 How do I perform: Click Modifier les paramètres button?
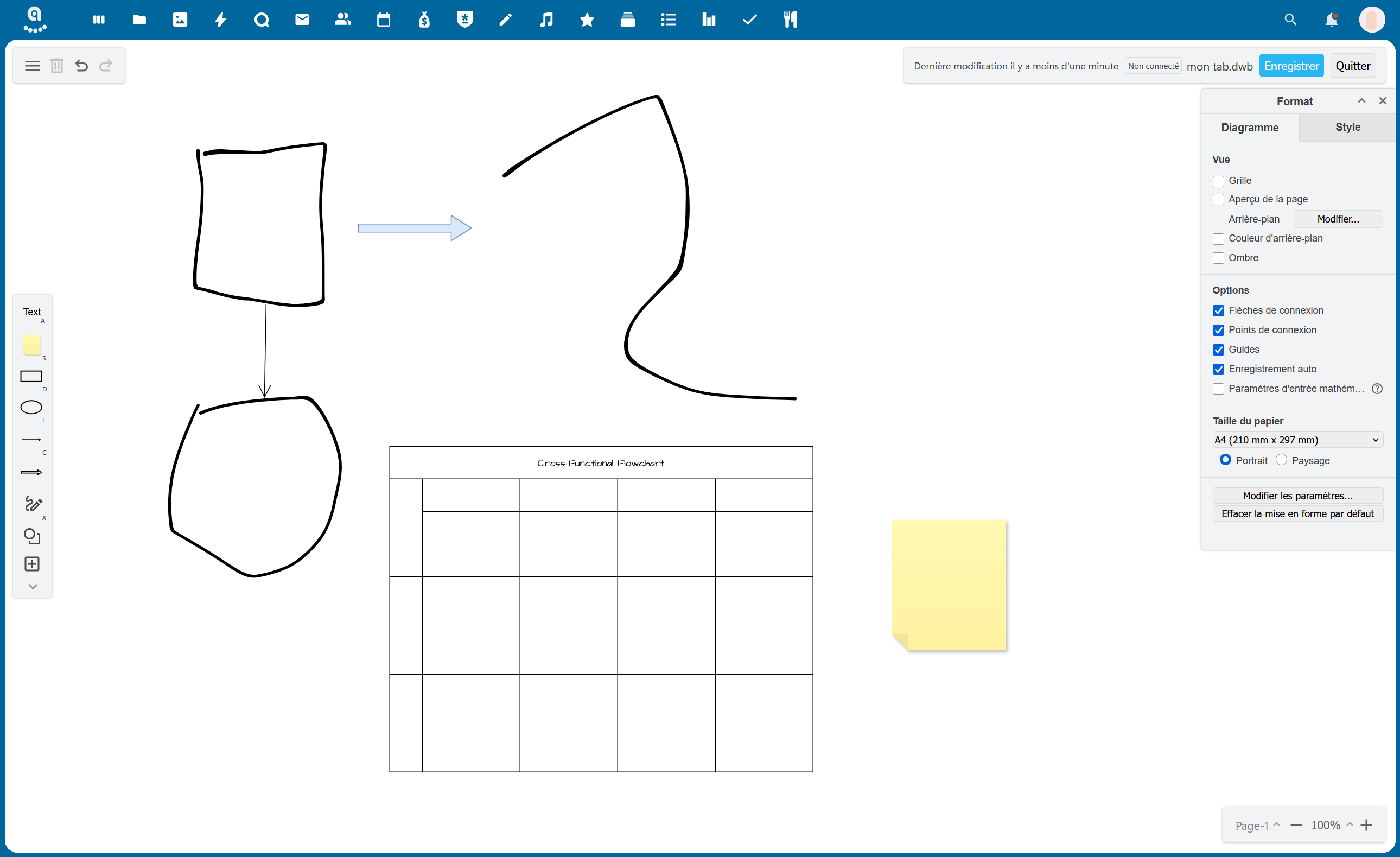click(1297, 496)
